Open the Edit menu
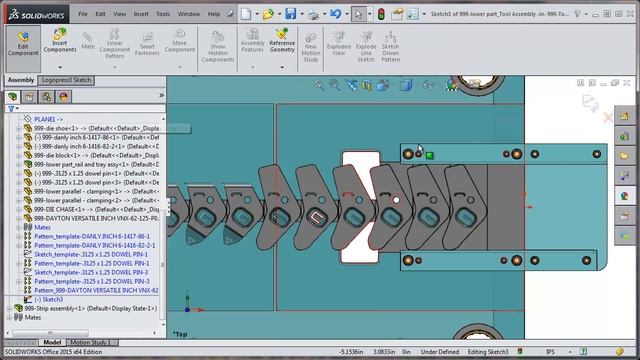640x360 pixels. pyautogui.click(x=100, y=14)
